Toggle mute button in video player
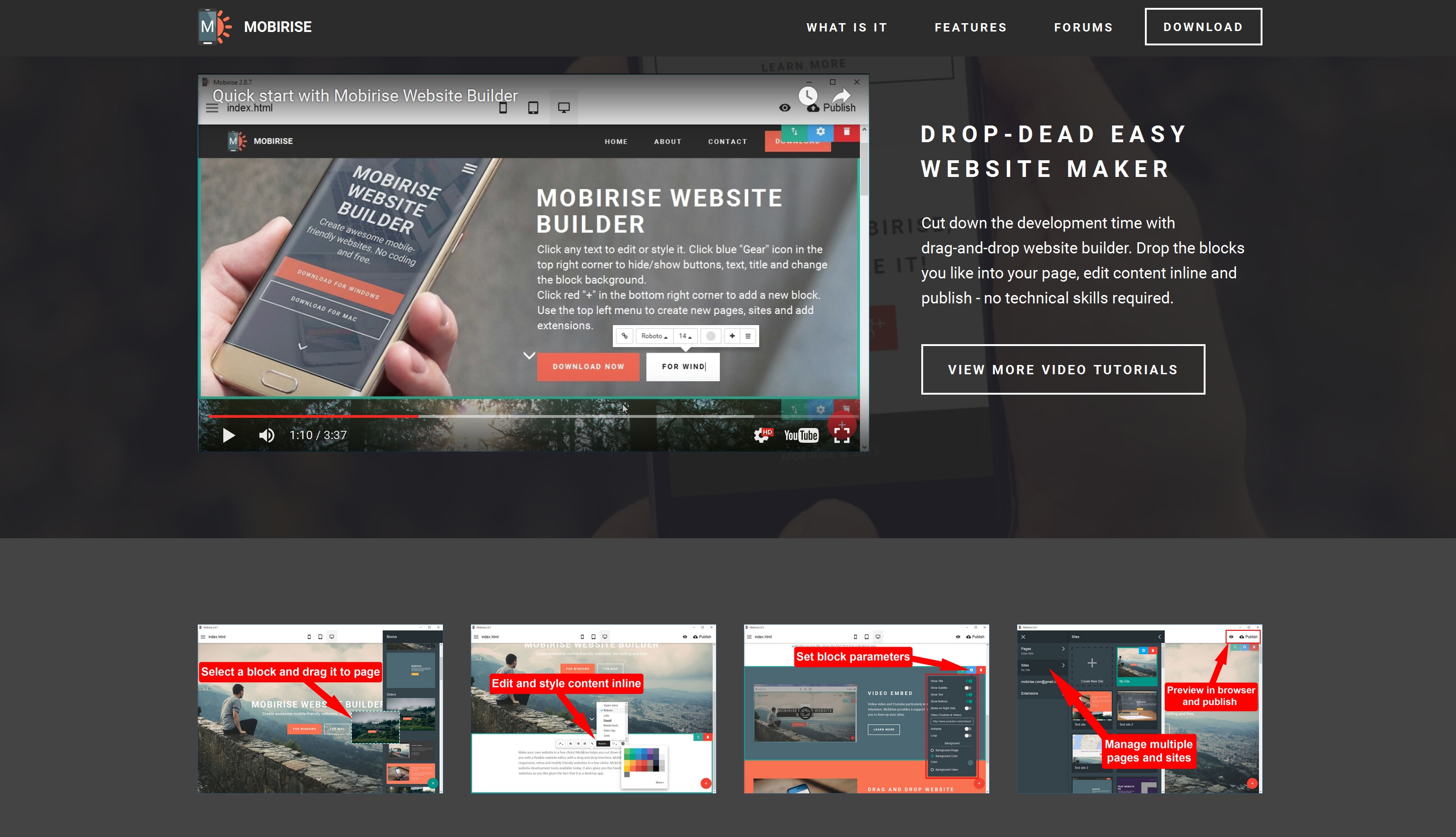The image size is (1456, 837). click(267, 434)
